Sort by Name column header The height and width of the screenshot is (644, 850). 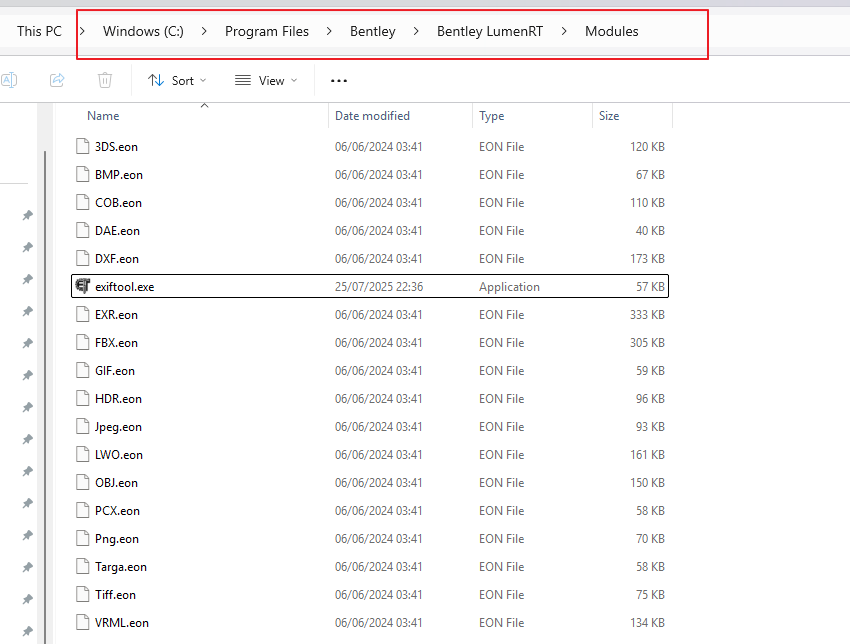(103, 116)
